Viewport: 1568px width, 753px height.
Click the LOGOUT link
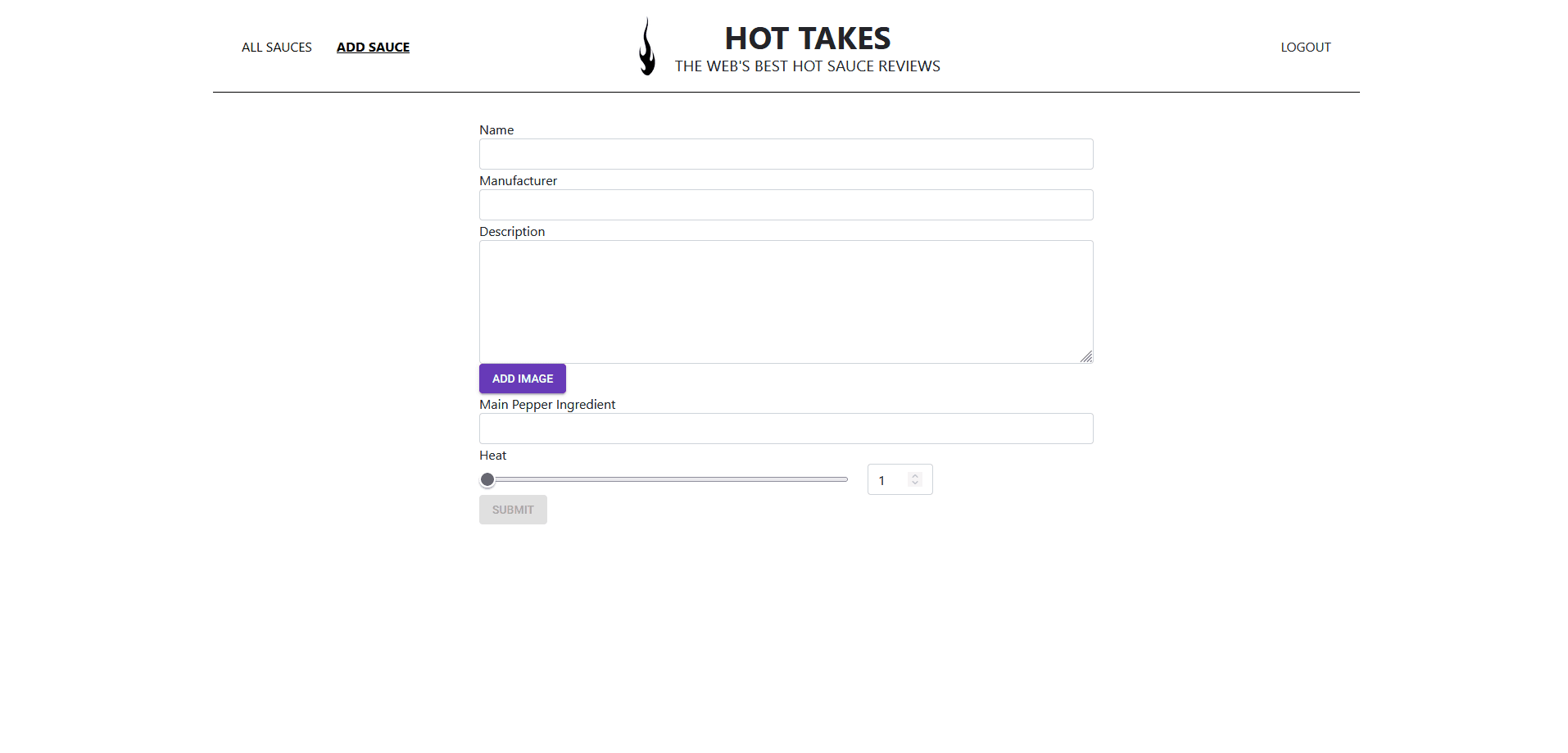[x=1305, y=47]
